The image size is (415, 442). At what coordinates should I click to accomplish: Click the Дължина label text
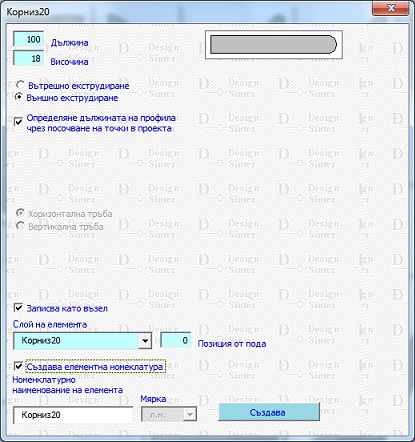pos(69,43)
